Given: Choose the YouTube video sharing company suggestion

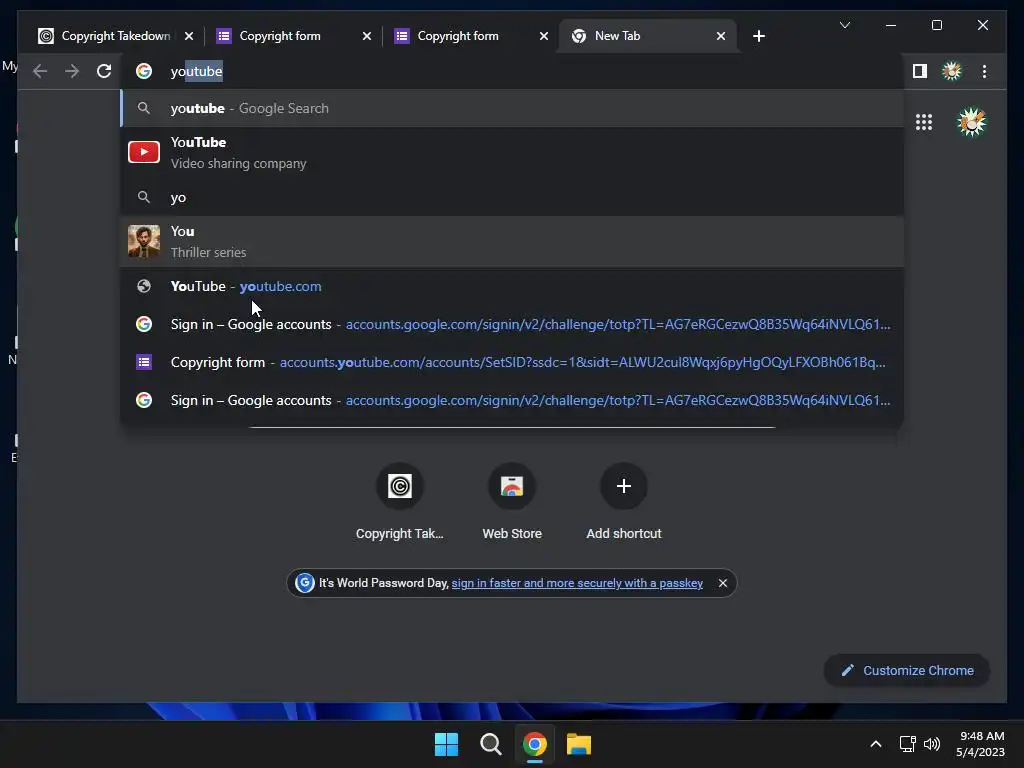Looking at the screenshot, I should click(513, 152).
